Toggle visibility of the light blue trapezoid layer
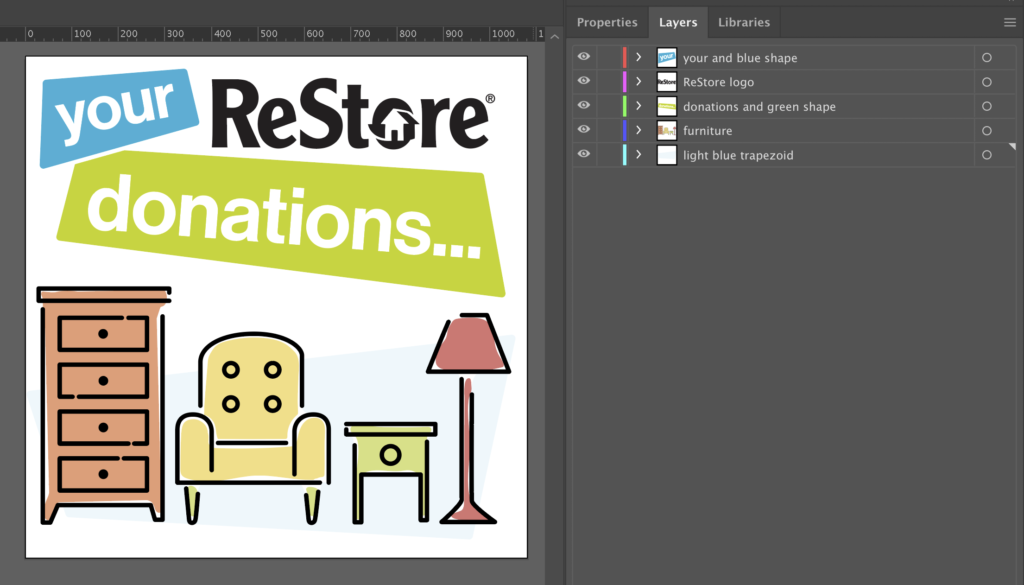Viewport: 1024px width, 585px height. coord(583,154)
